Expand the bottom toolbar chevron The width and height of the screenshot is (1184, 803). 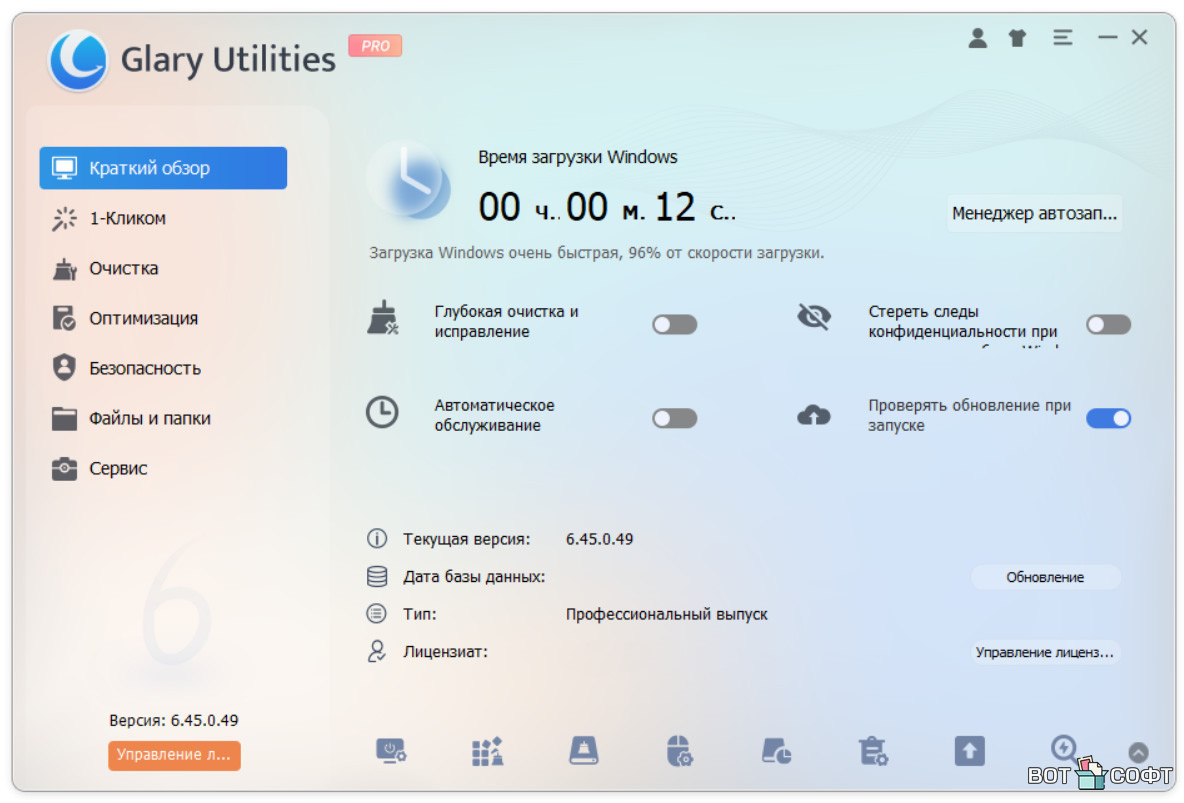1138,752
